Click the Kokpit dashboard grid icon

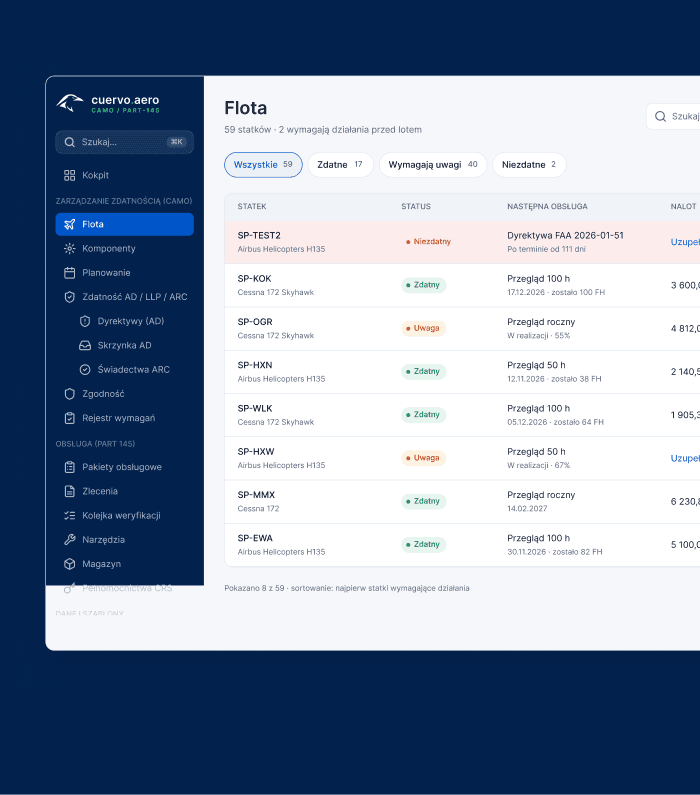click(69, 175)
